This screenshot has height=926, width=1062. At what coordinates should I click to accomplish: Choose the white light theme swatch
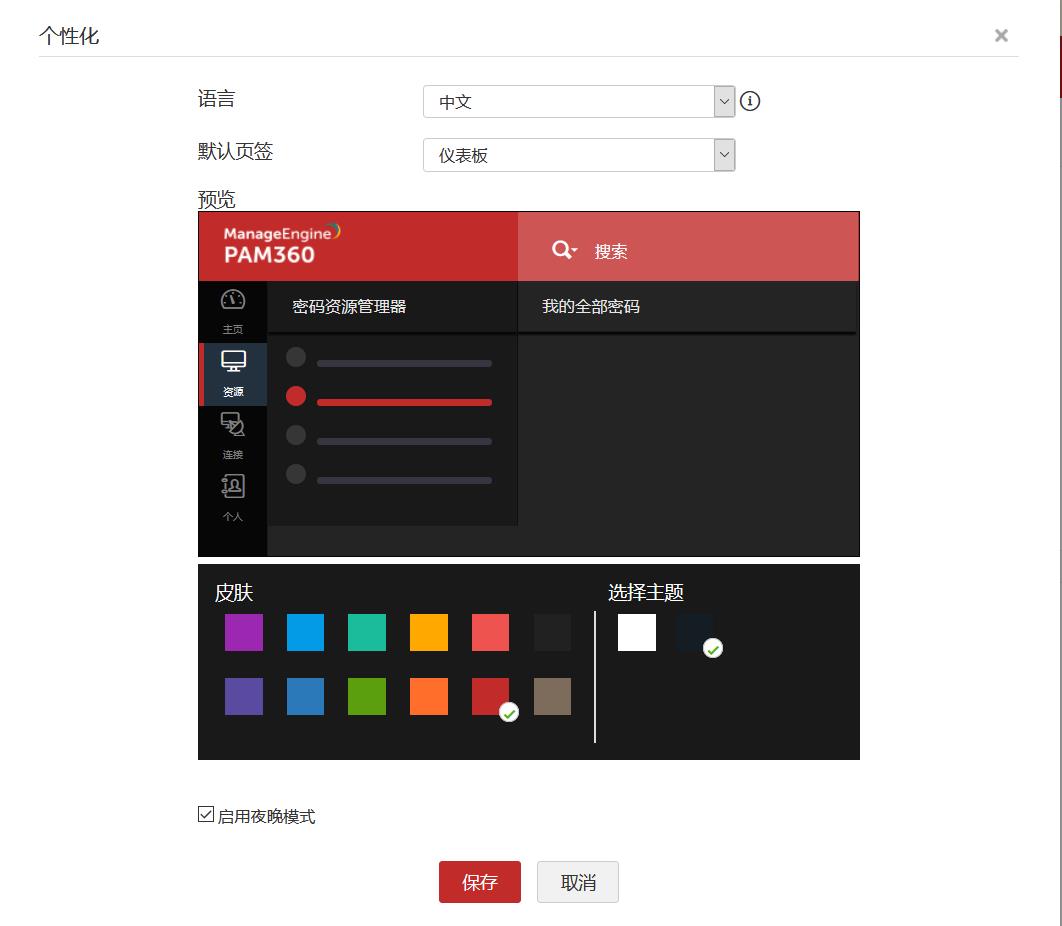[x=637, y=633]
